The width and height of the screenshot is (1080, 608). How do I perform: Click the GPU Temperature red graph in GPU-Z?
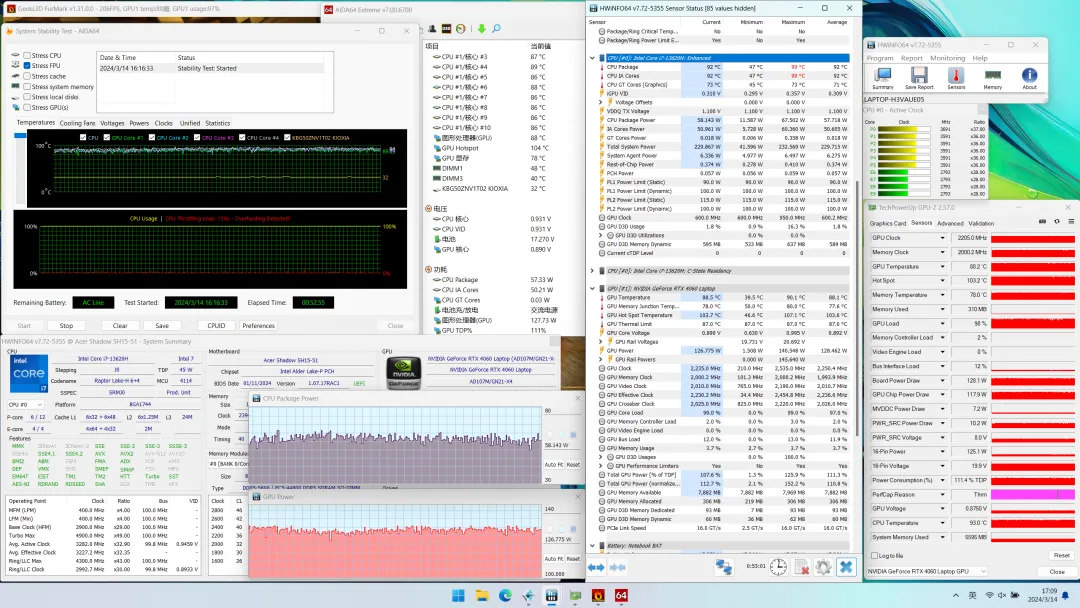click(1032, 266)
